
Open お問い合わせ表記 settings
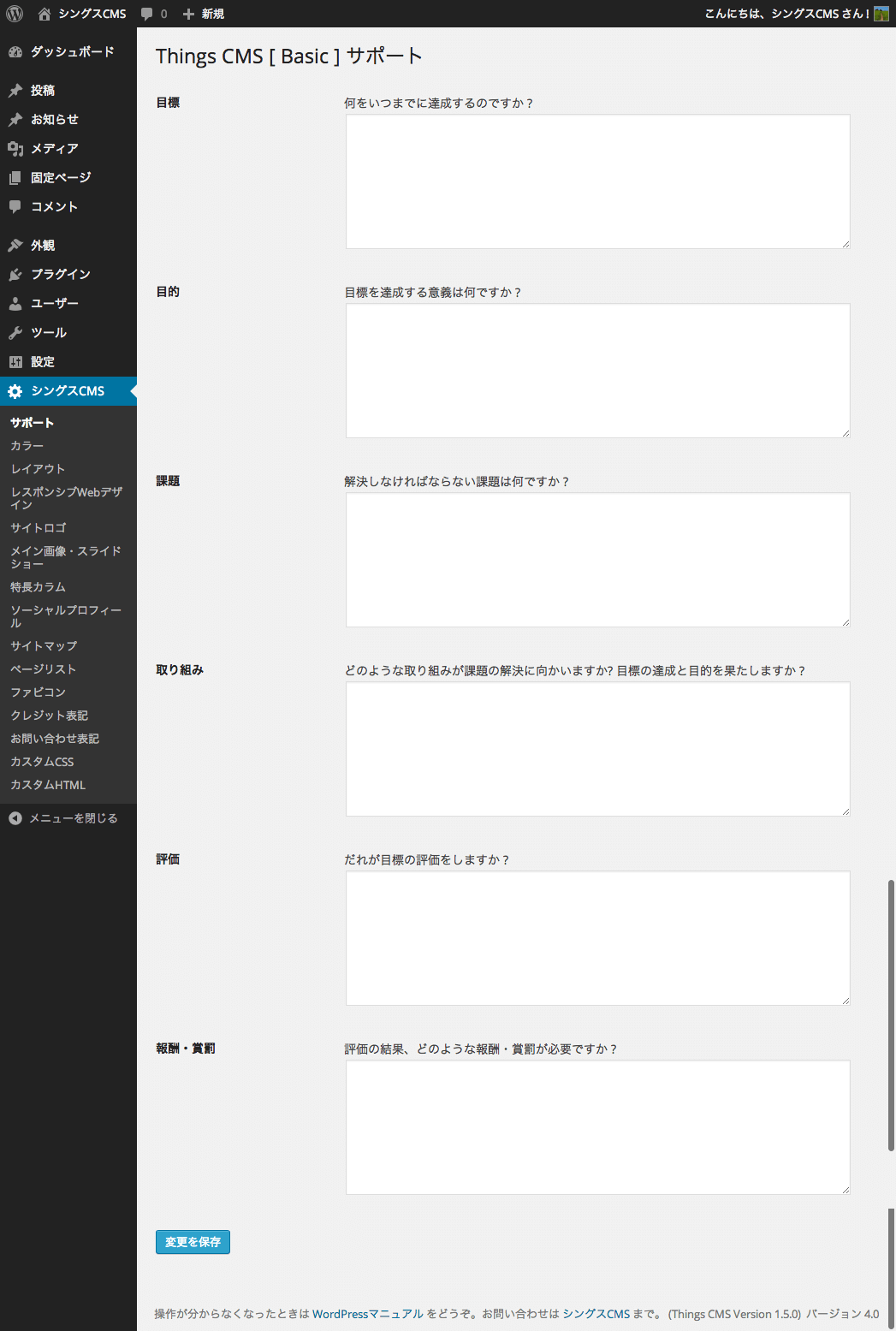point(68,739)
